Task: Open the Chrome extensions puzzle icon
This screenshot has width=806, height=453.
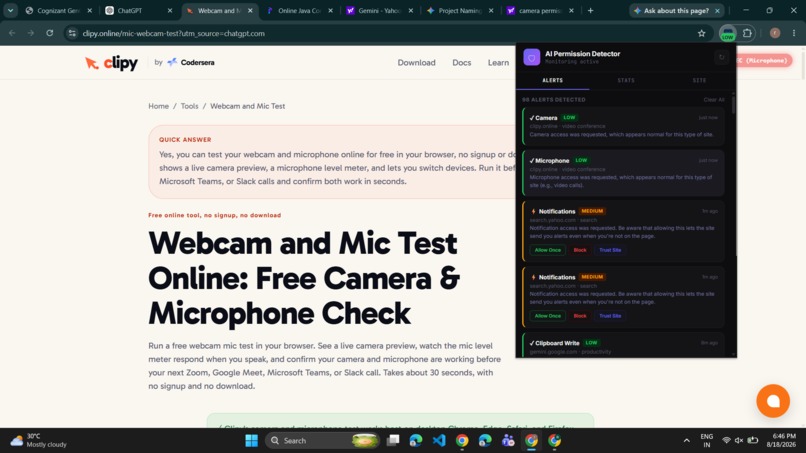Action: (x=747, y=33)
